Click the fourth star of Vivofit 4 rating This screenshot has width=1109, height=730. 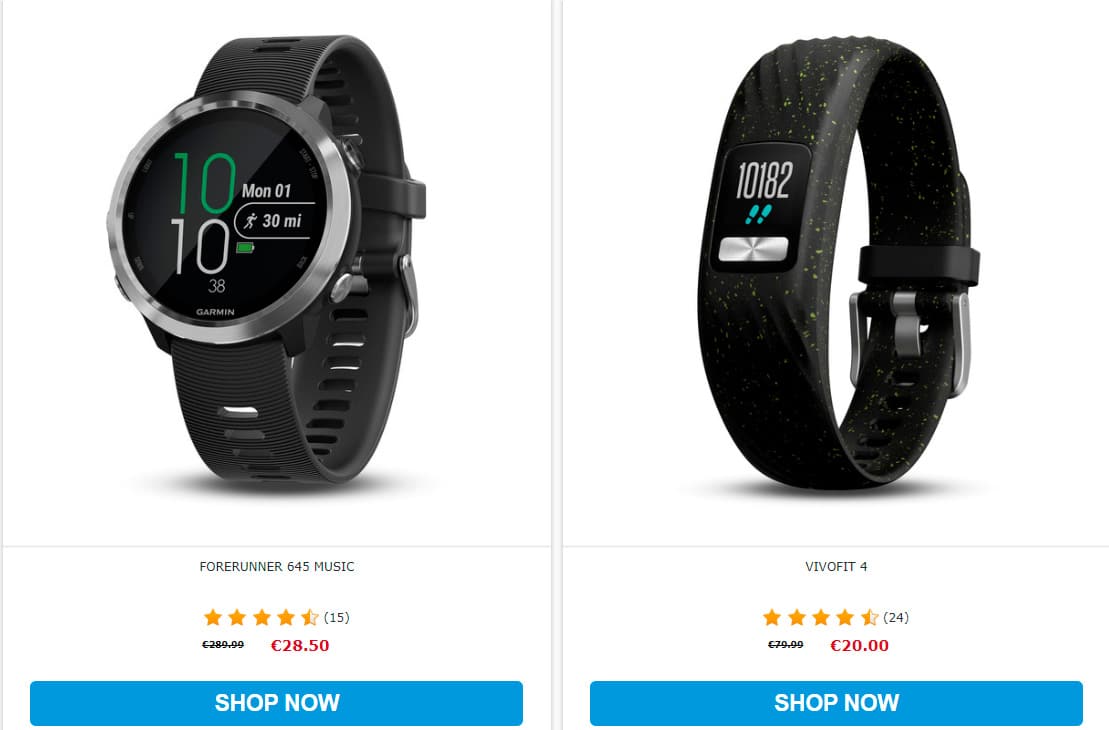[x=845, y=618]
